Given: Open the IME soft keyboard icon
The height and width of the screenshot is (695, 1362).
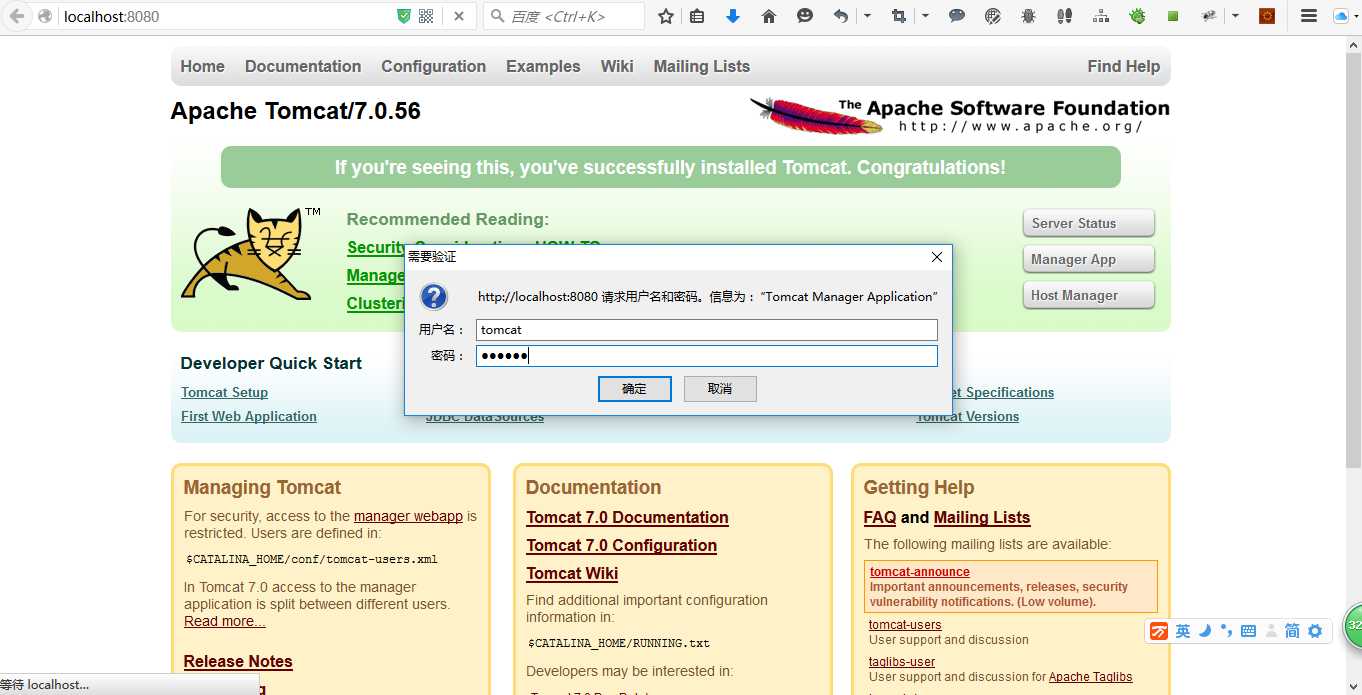Looking at the screenshot, I should click(1248, 631).
